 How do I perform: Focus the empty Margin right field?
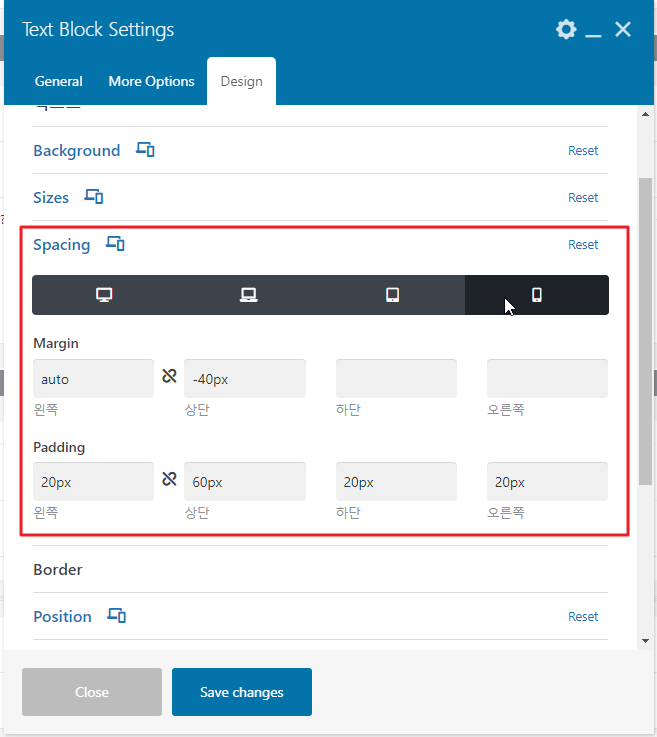point(548,379)
